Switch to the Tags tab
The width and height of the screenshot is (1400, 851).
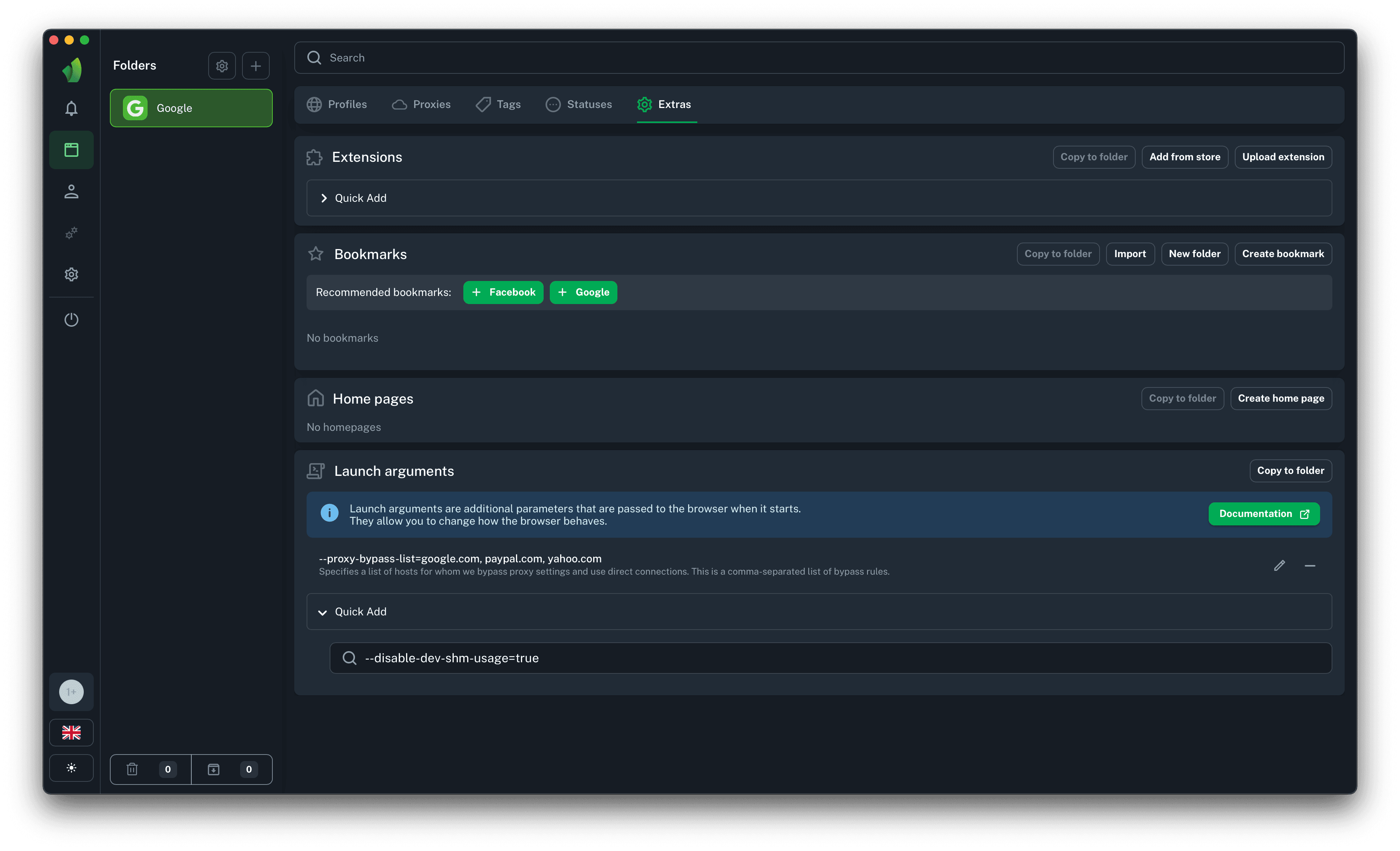click(x=498, y=105)
